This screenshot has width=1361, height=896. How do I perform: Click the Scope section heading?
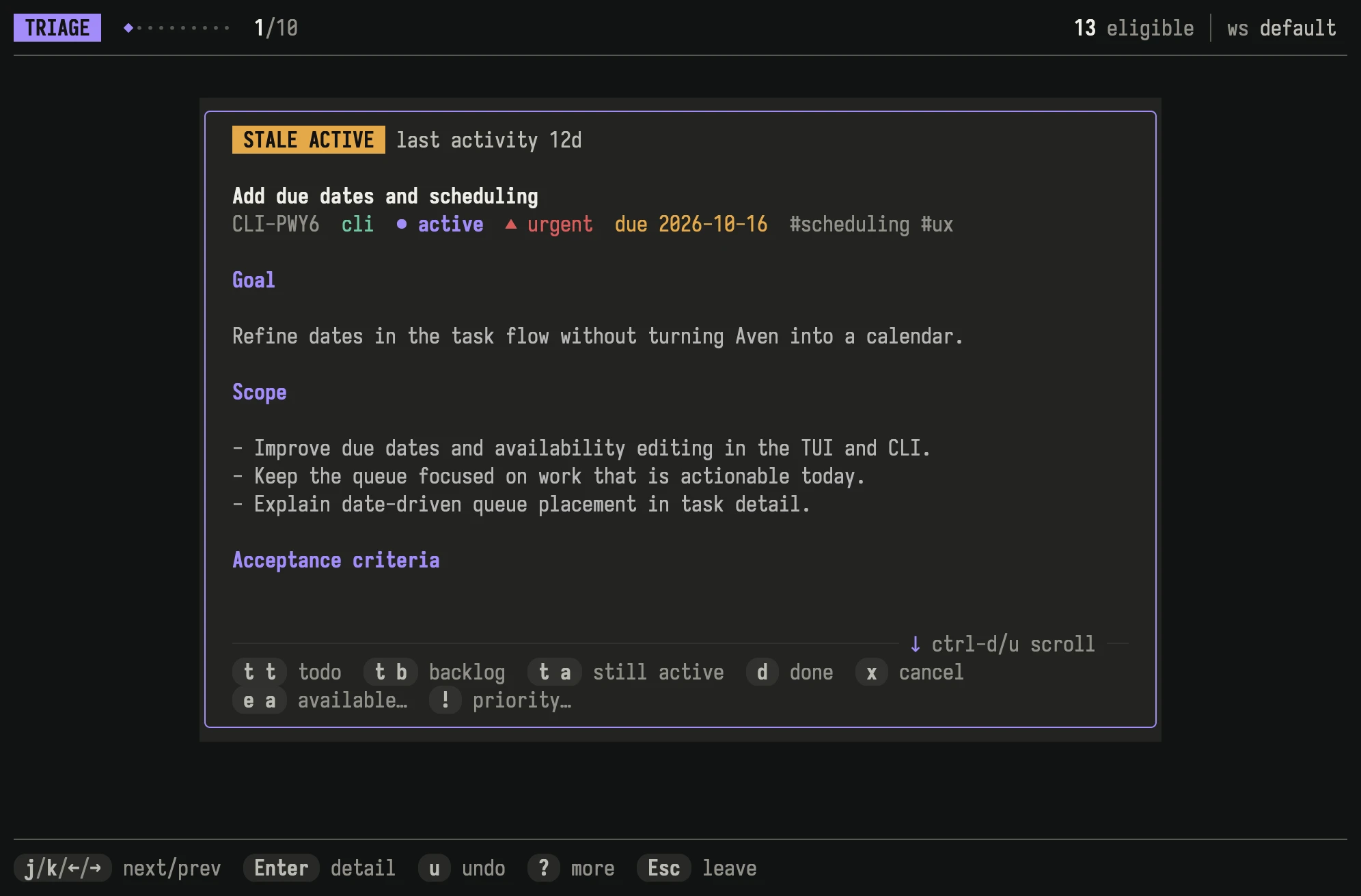[x=260, y=392]
